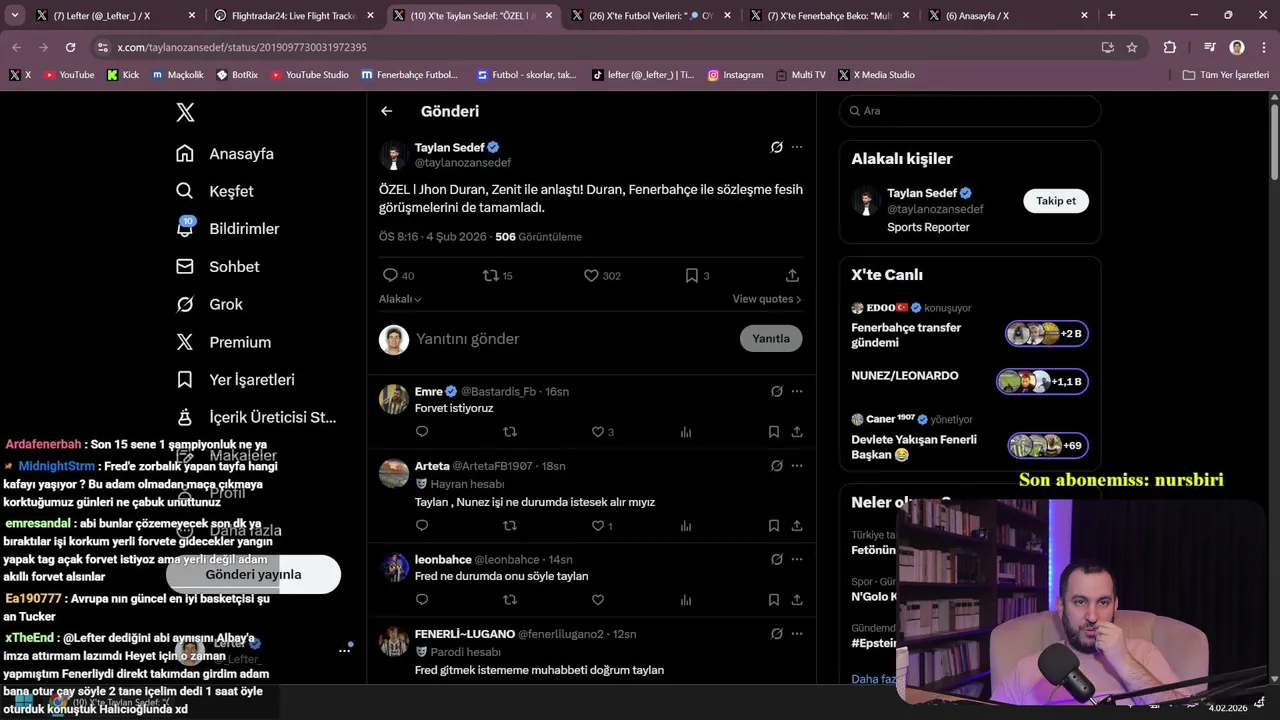Open the X logo home icon

point(185,112)
